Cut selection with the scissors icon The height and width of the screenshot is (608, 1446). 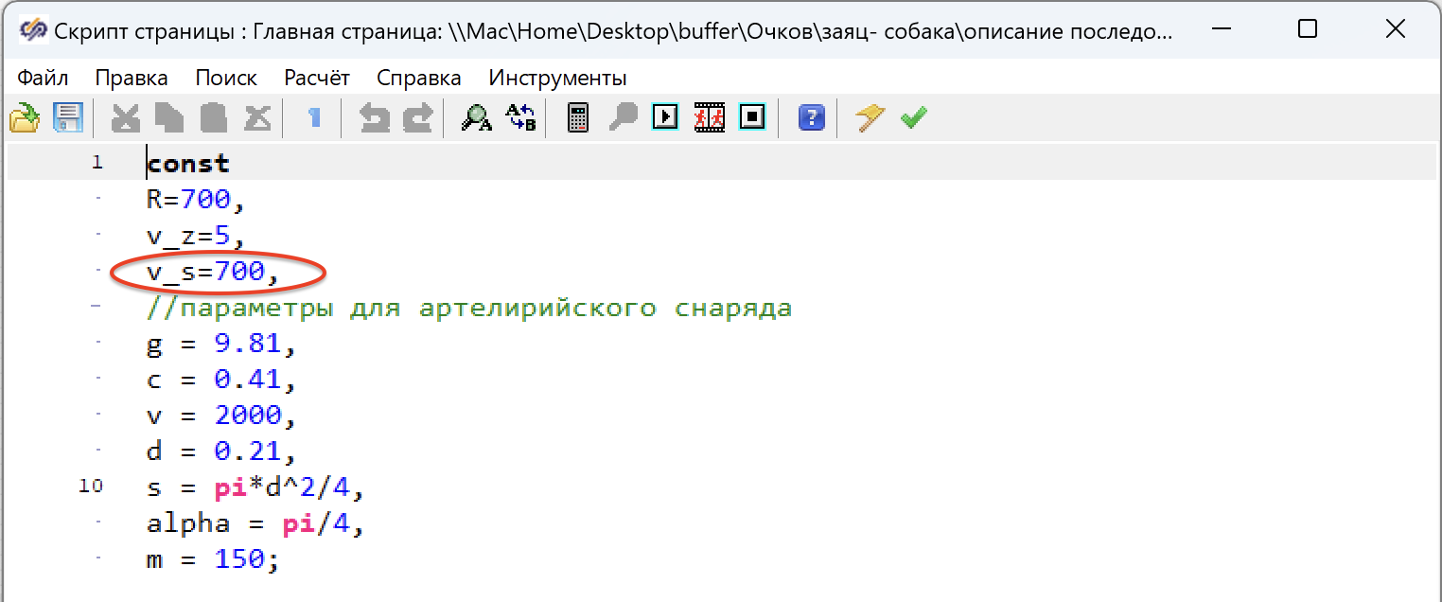tap(125, 118)
